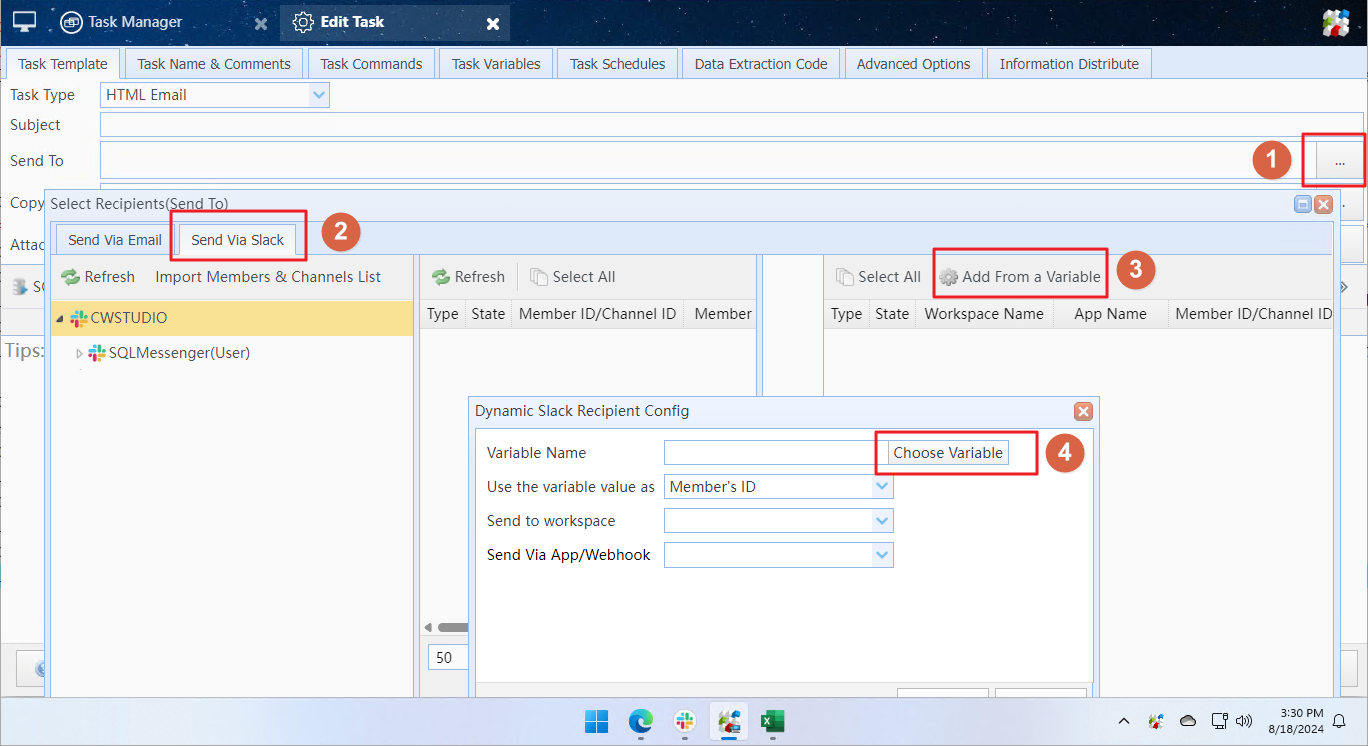The height and width of the screenshot is (746, 1368).
Task: Maximize the Select Recipients dialog
Action: pos(1302,204)
